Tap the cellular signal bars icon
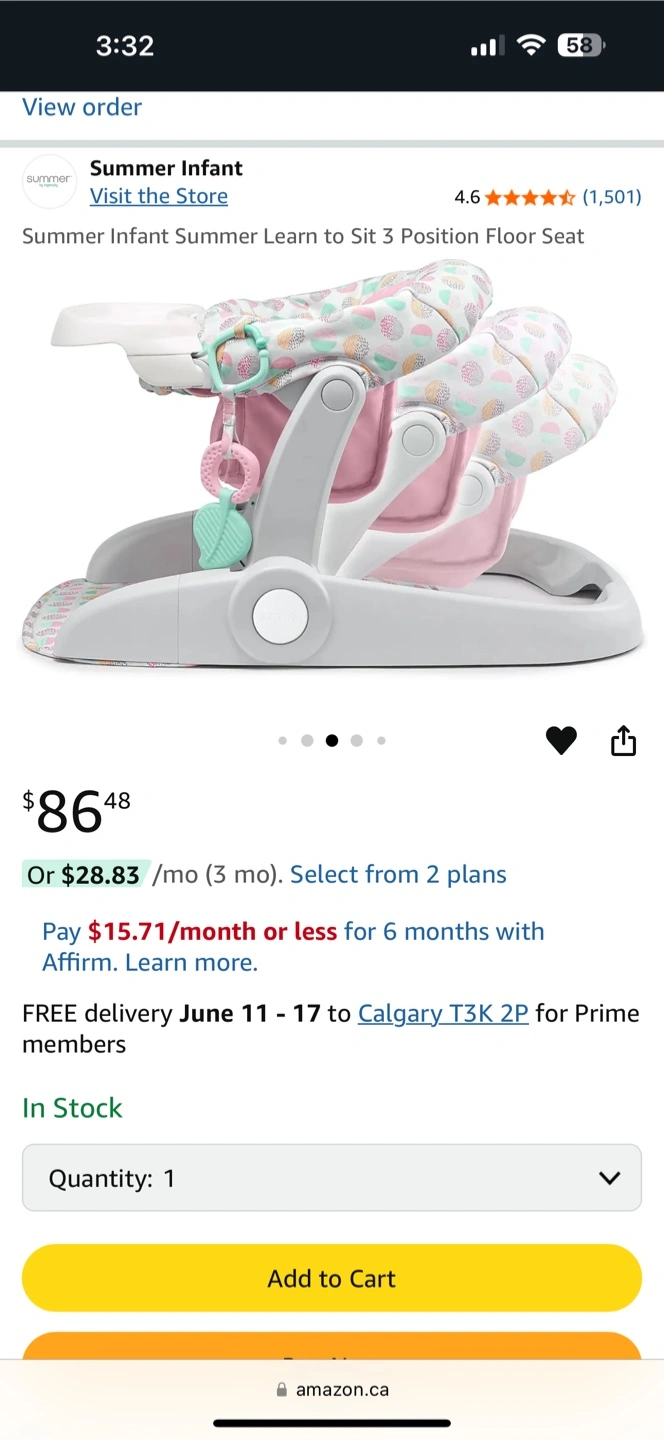This screenshot has height=1440, width=664. (x=487, y=46)
